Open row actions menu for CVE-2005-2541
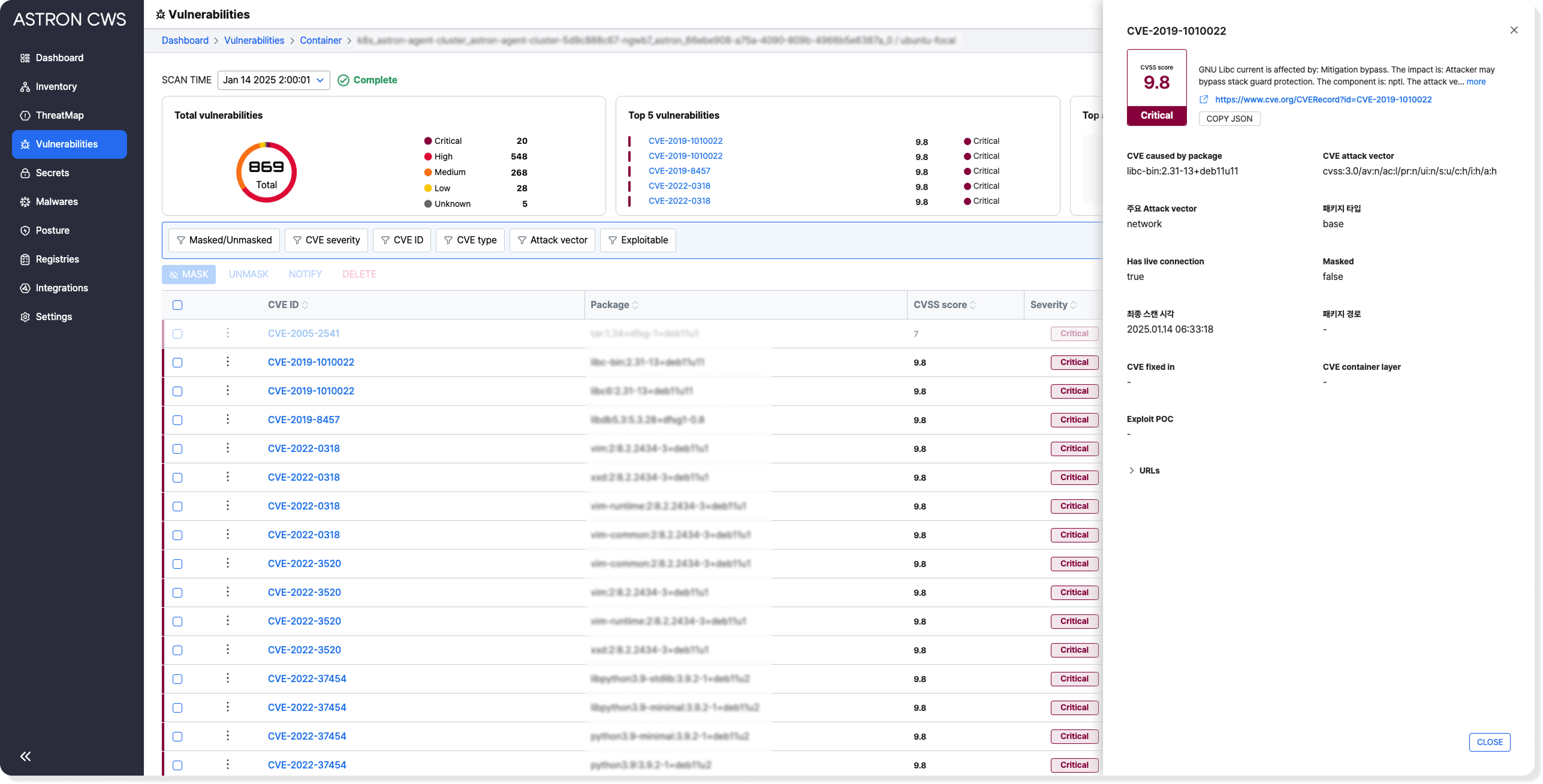Viewport: 1543px width, 784px height. coord(228,333)
